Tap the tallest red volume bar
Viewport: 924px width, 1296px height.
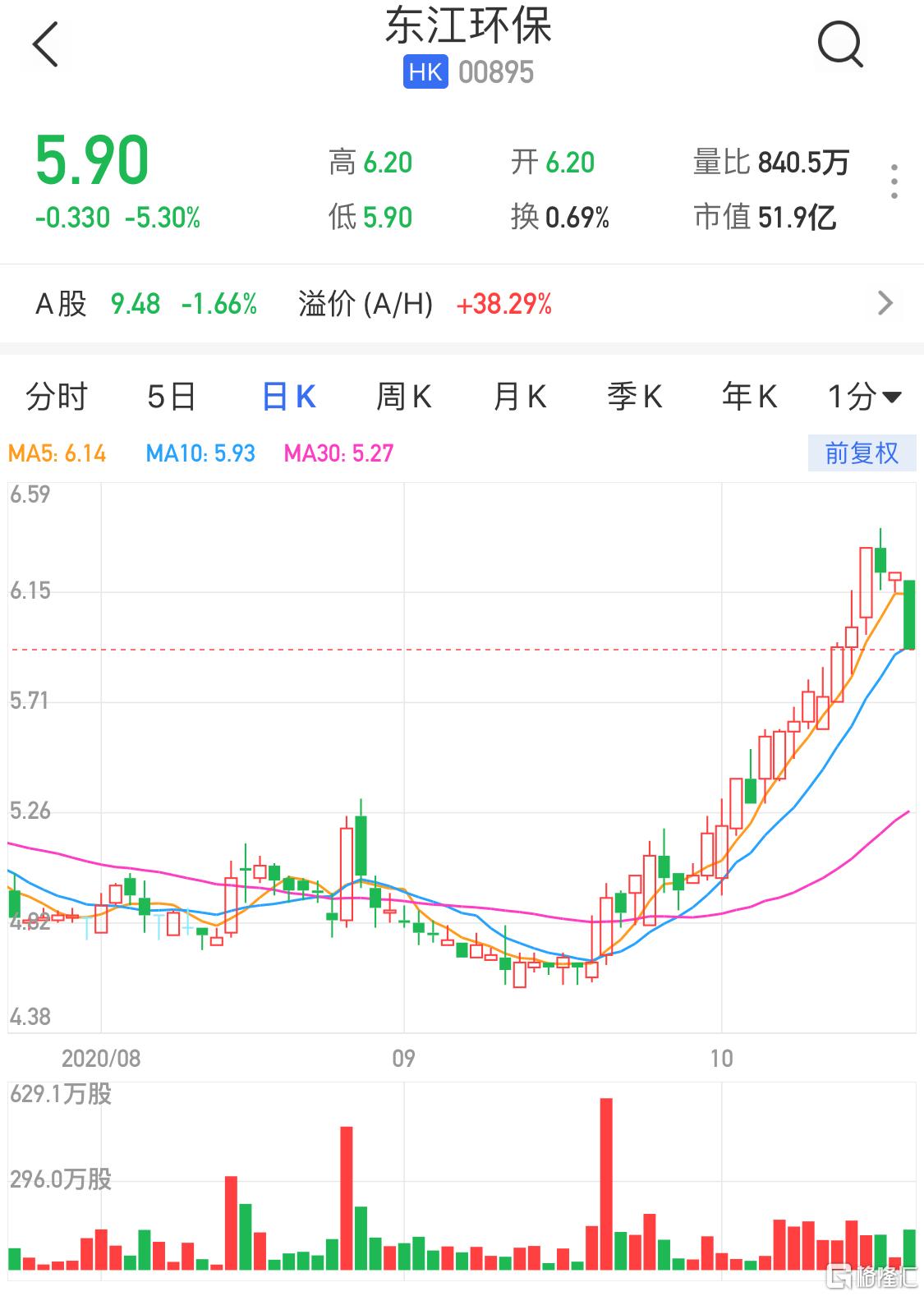tap(606, 1183)
